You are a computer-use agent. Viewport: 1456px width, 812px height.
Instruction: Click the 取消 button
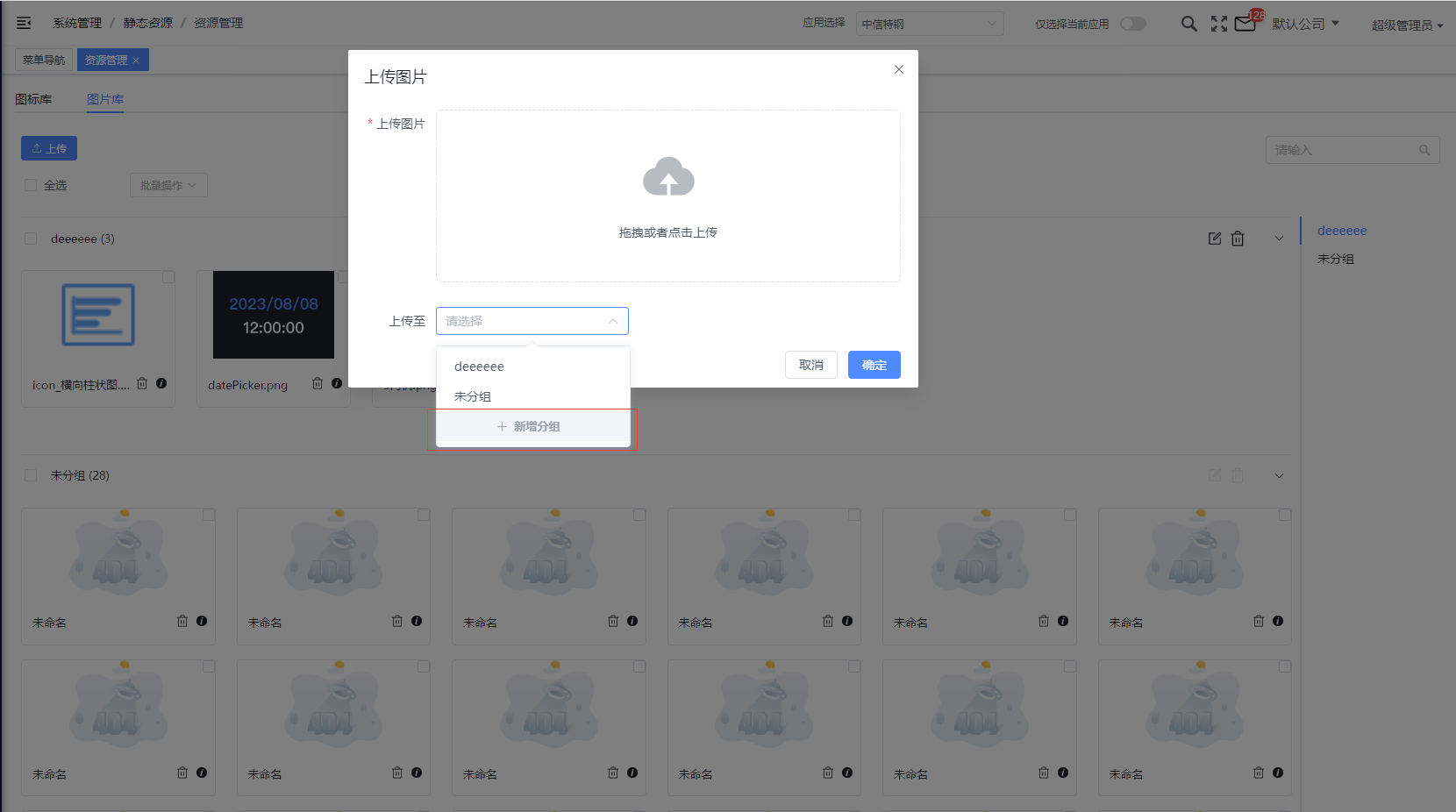(811, 365)
